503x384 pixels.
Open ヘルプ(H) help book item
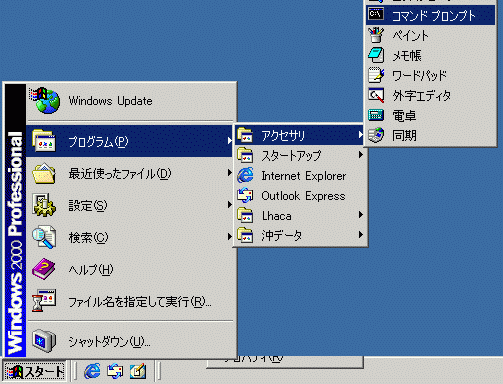(x=130, y=269)
